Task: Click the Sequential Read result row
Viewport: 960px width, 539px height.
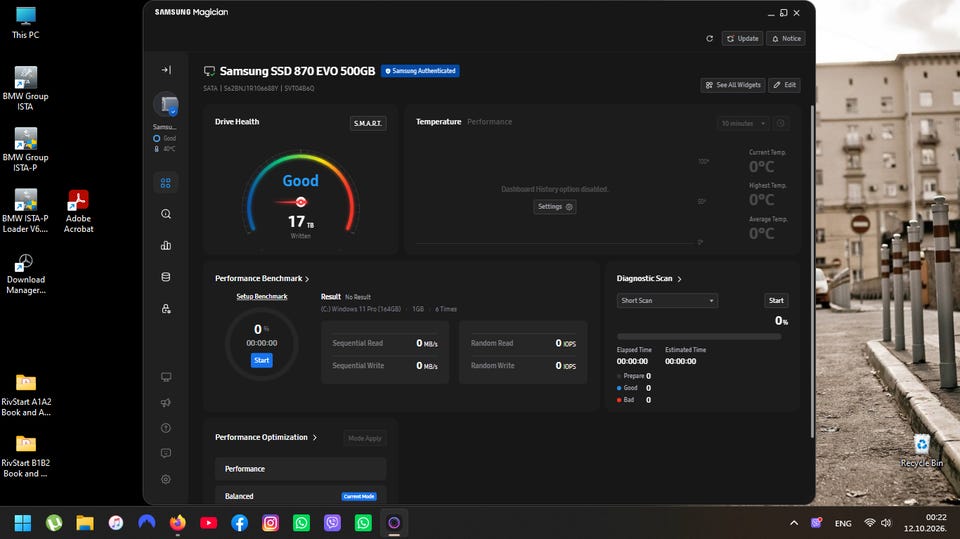Action: pos(385,343)
